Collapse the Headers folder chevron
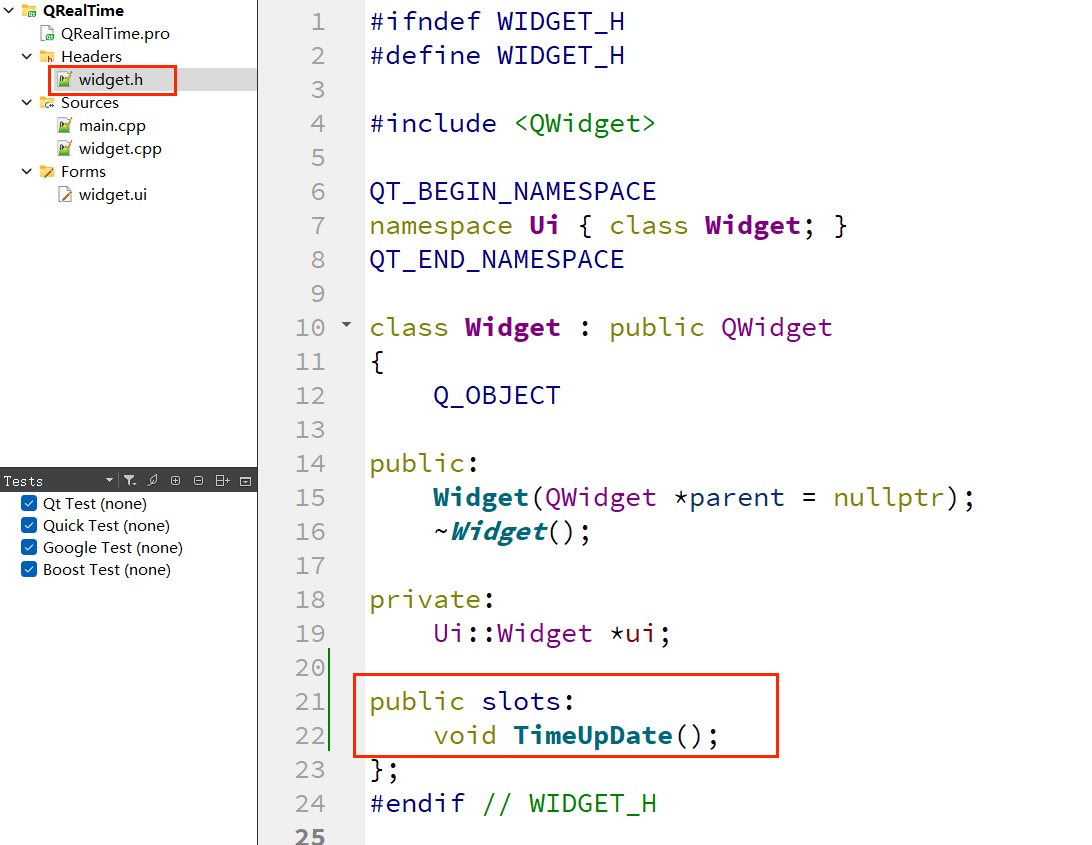The width and height of the screenshot is (1092, 845). tap(26, 56)
